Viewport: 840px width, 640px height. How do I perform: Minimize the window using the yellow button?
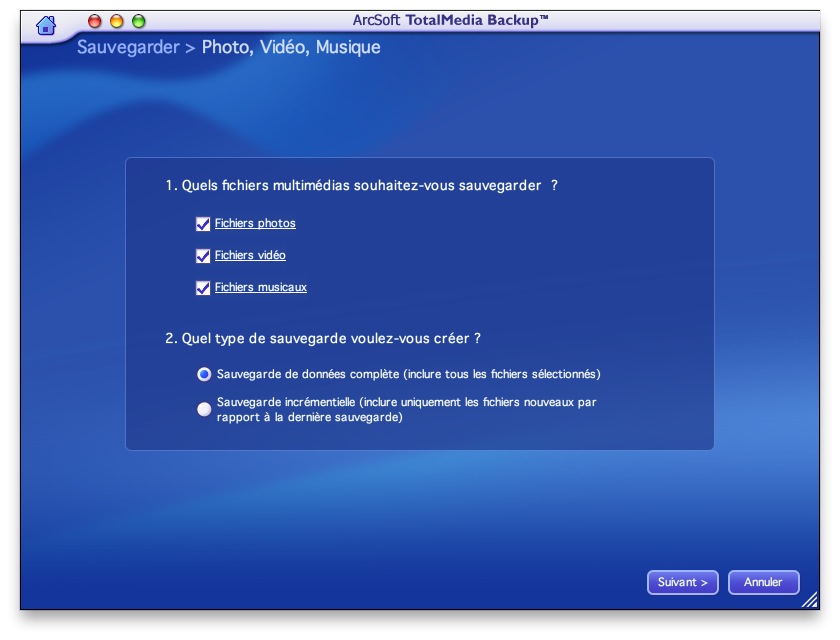click(116, 21)
